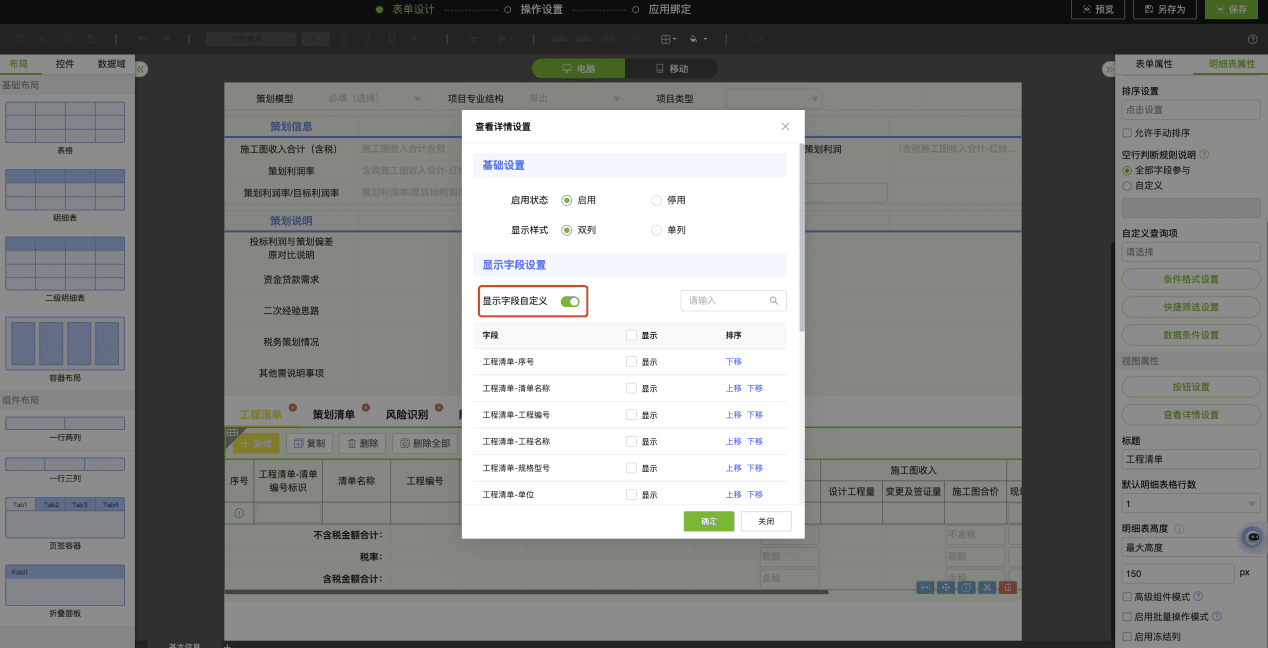The width and height of the screenshot is (1268, 648).
Task: Click 下移 for 工程清单-序号
Action: pyautogui.click(x=734, y=362)
